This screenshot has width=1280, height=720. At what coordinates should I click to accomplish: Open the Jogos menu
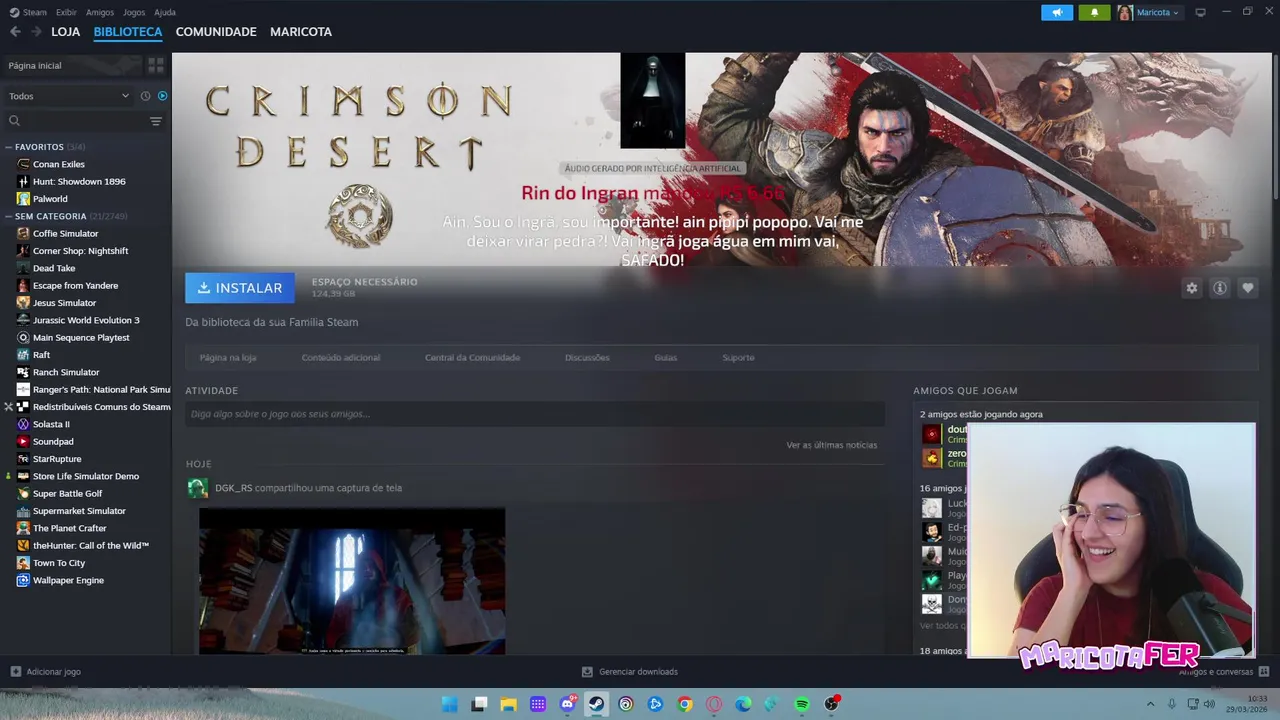[x=134, y=12]
